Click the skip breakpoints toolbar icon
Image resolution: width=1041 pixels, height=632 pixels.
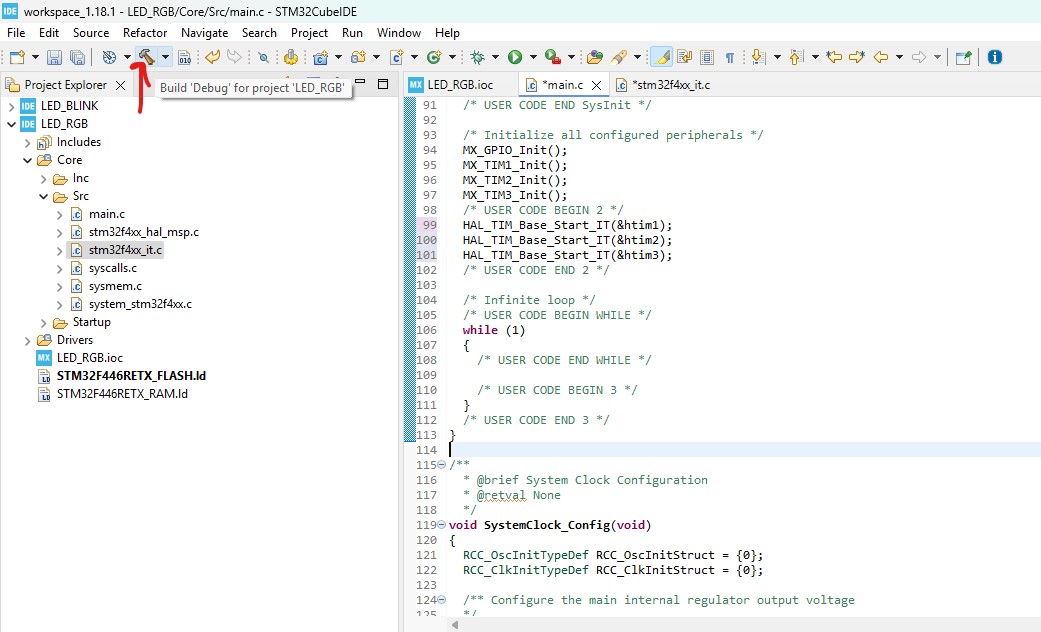(x=264, y=57)
